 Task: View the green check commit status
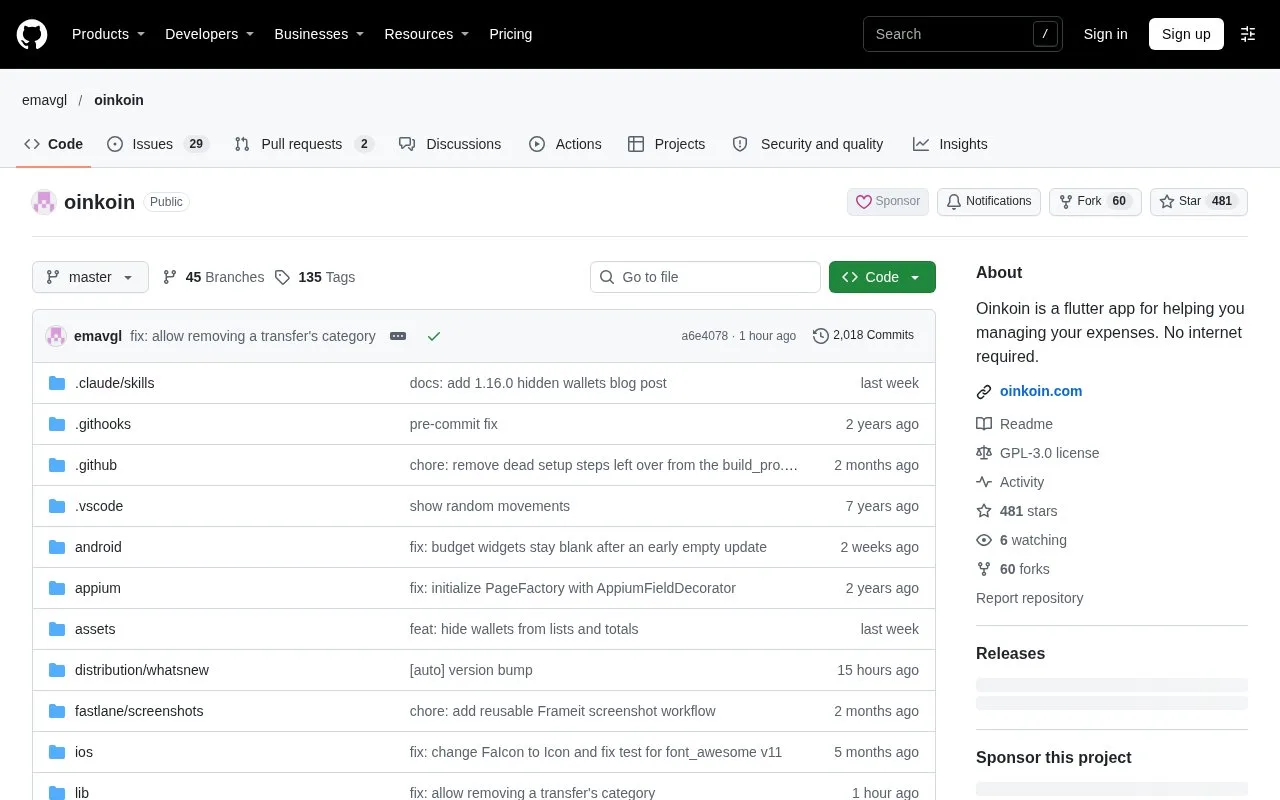point(434,336)
